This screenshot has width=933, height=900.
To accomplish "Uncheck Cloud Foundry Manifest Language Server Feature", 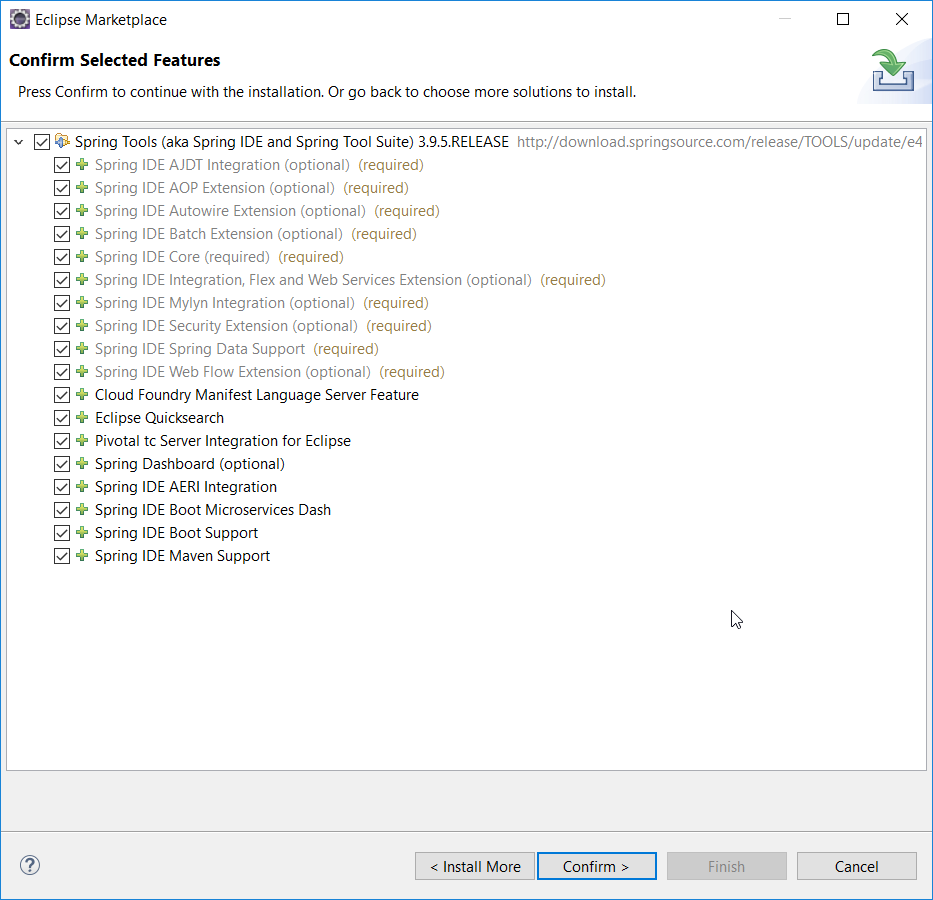I will pos(62,395).
